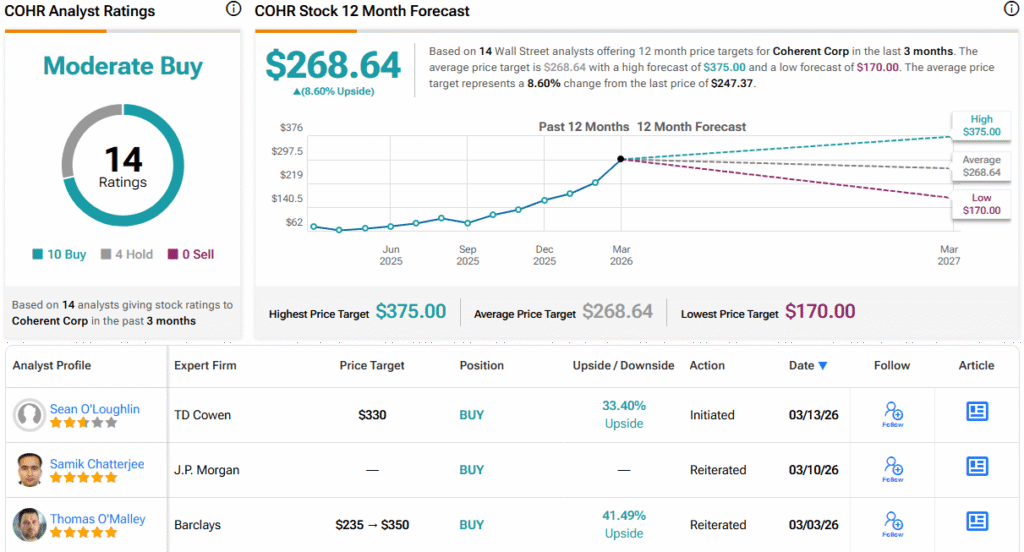Open the TD Cowen article icon
Viewport: 1024px width, 552px height.
coord(977,412)
